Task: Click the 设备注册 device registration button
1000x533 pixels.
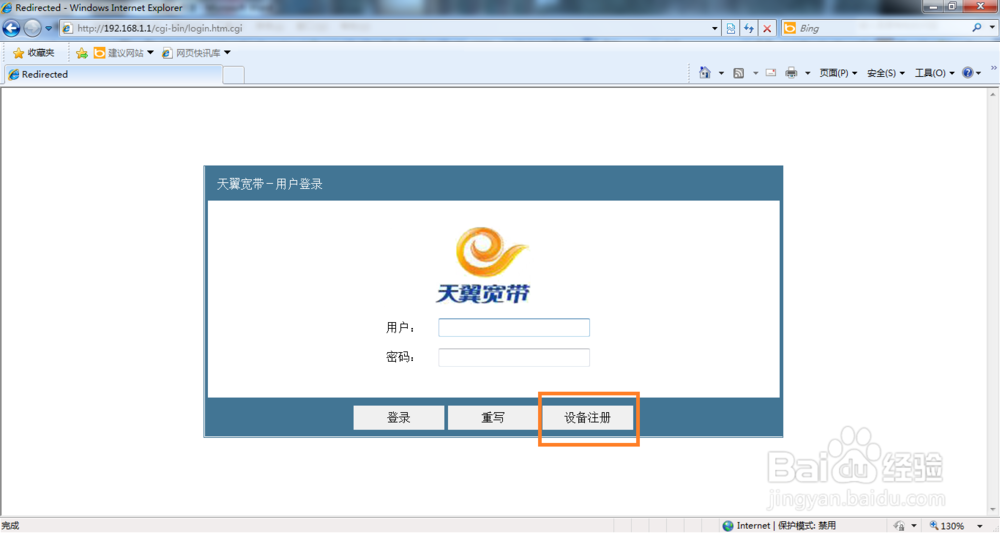Action: pos(587,418)
